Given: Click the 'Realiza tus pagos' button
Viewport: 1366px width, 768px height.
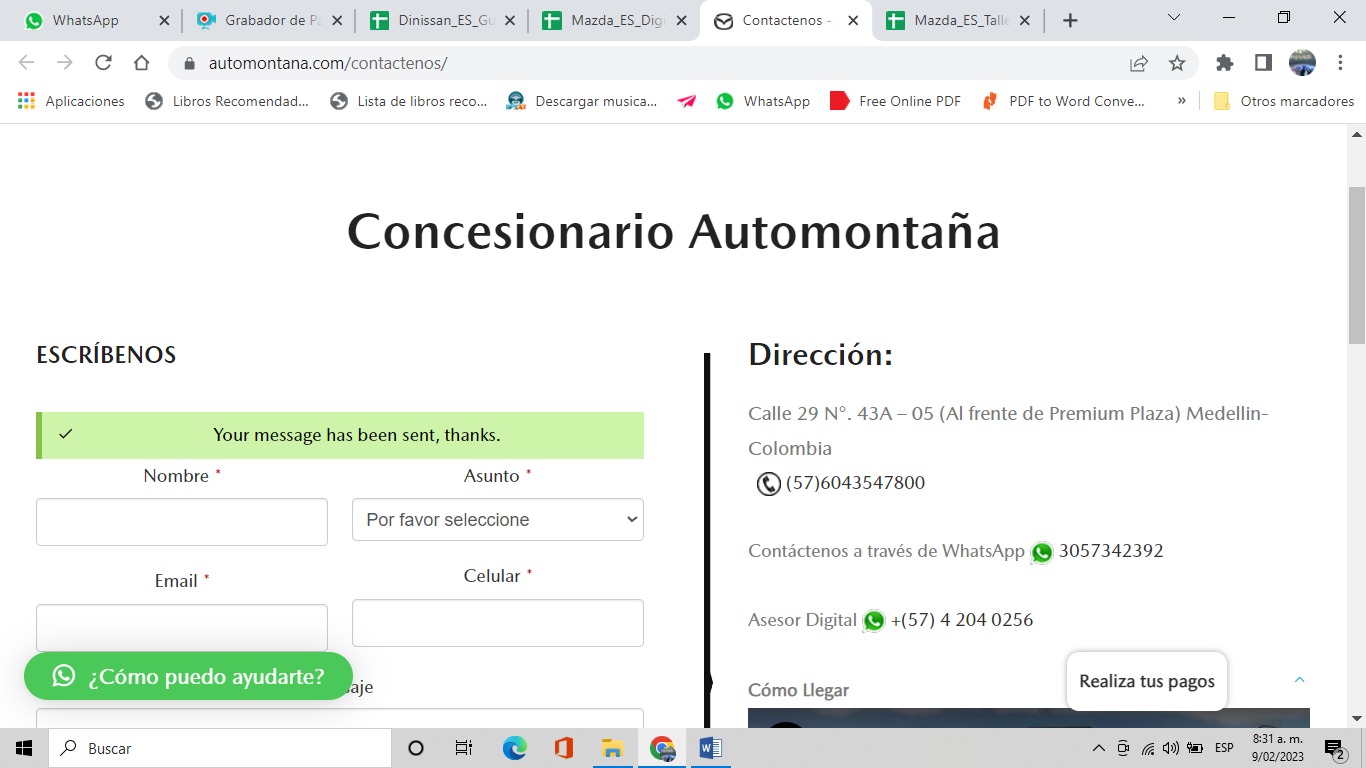Looking at the screenshot, I should (x=1147, y=681).
